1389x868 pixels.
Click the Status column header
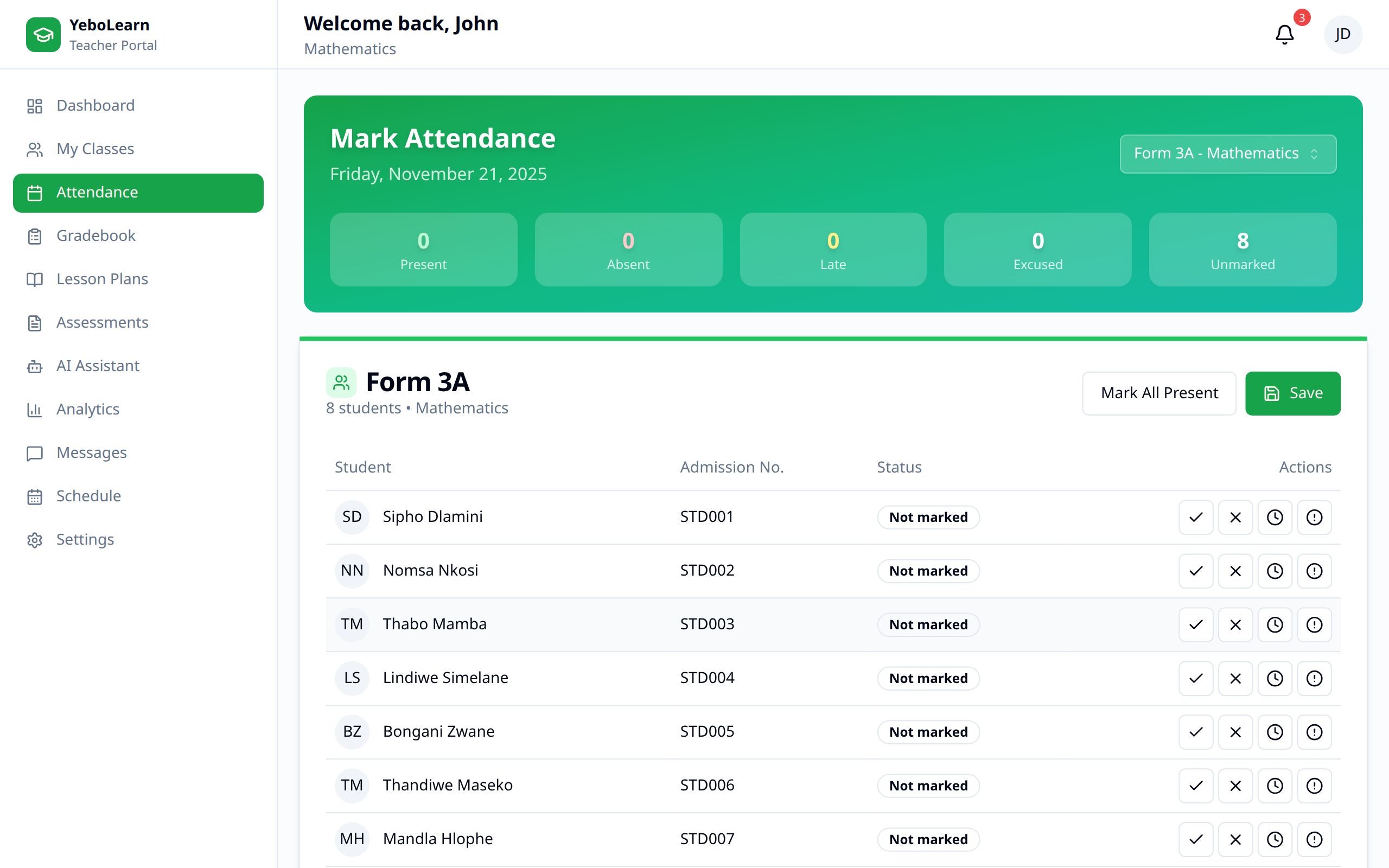[899, 467]
